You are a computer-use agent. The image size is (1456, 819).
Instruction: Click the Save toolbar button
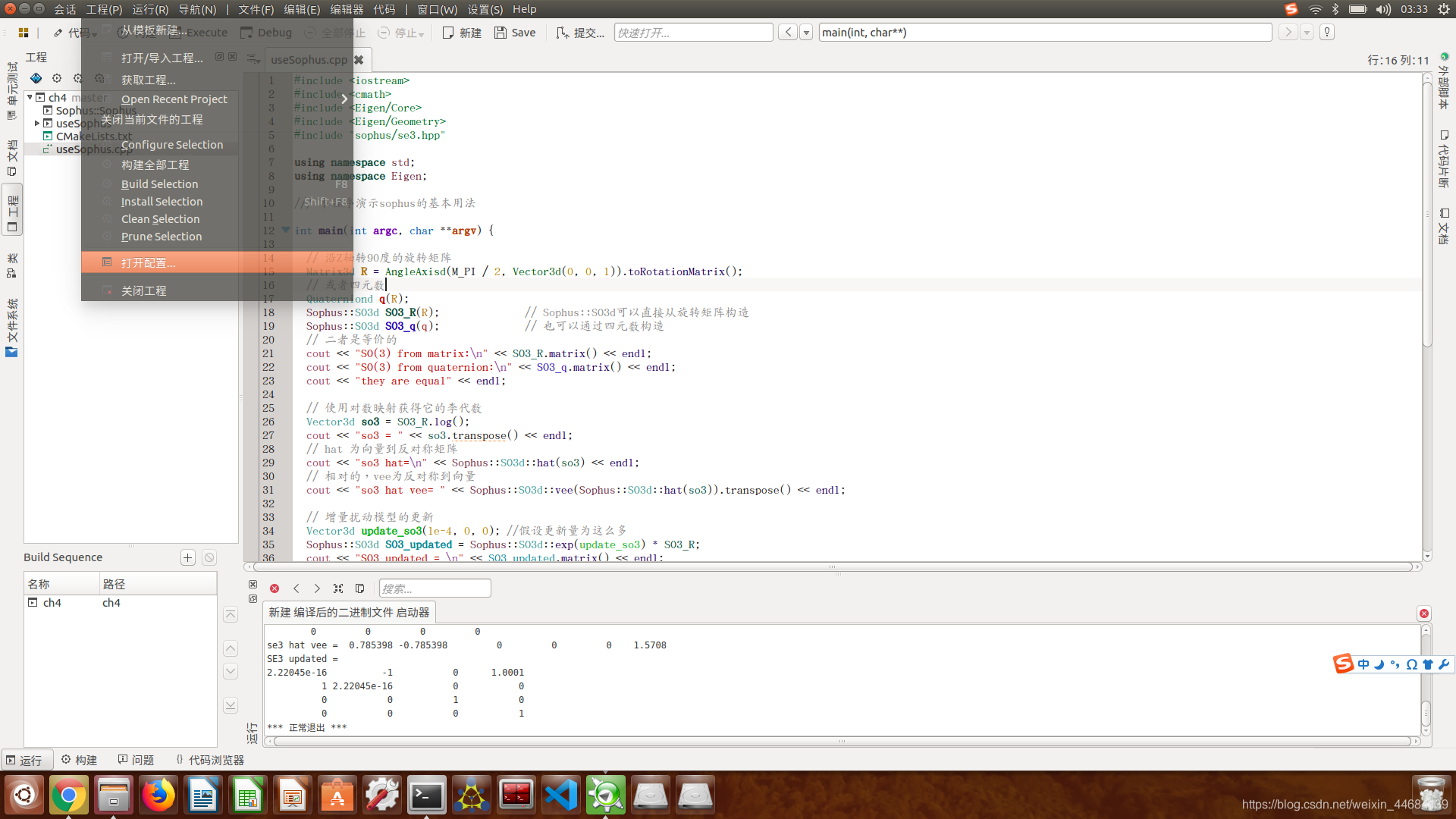click(515, 33)
